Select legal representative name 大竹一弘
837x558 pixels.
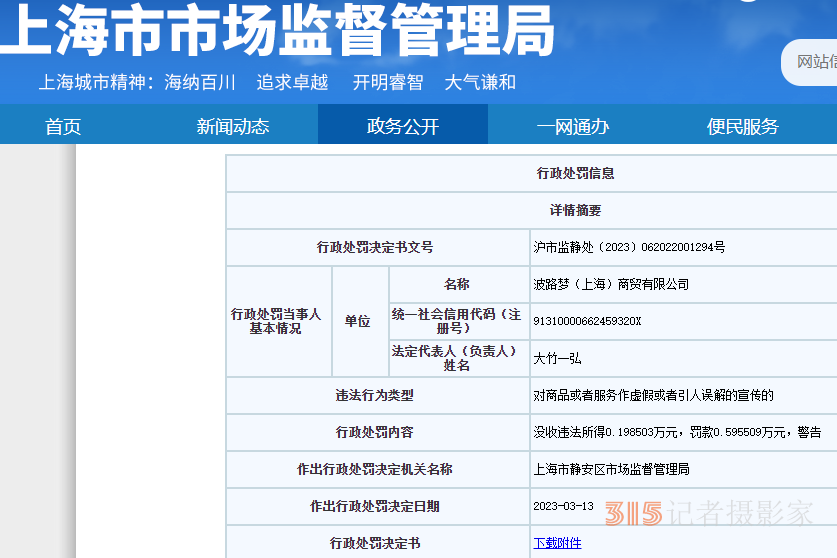pyautogui.click(x=557, y=358)
